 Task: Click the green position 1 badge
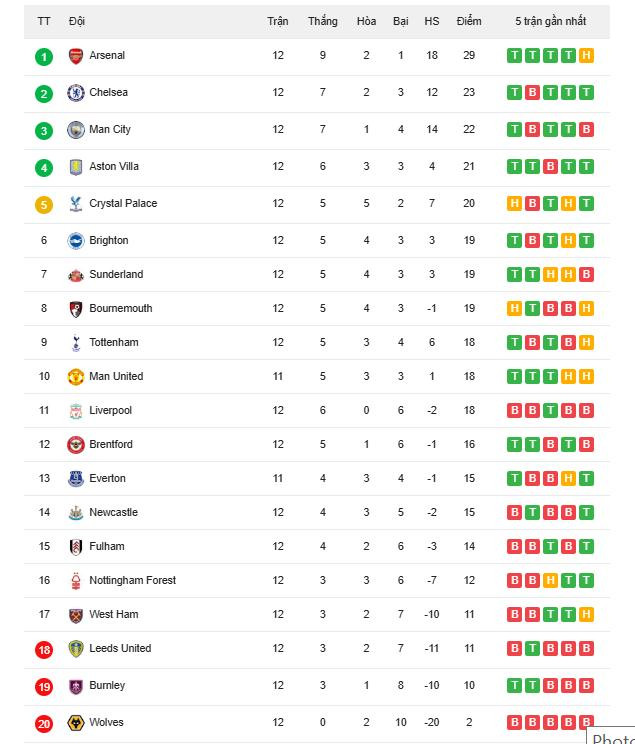pyautogui.click(x=44, y=57)
